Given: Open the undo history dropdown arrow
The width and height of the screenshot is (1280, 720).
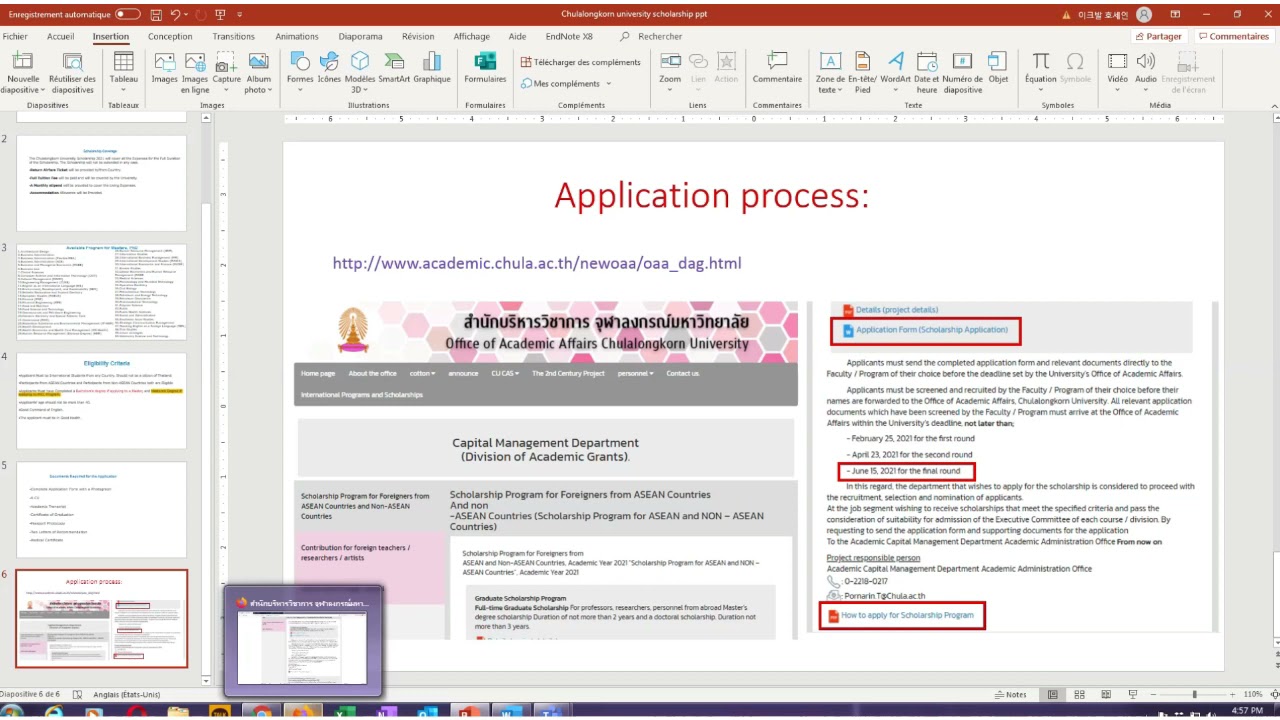Looking at the screenshot, I should tap(188, 15).
